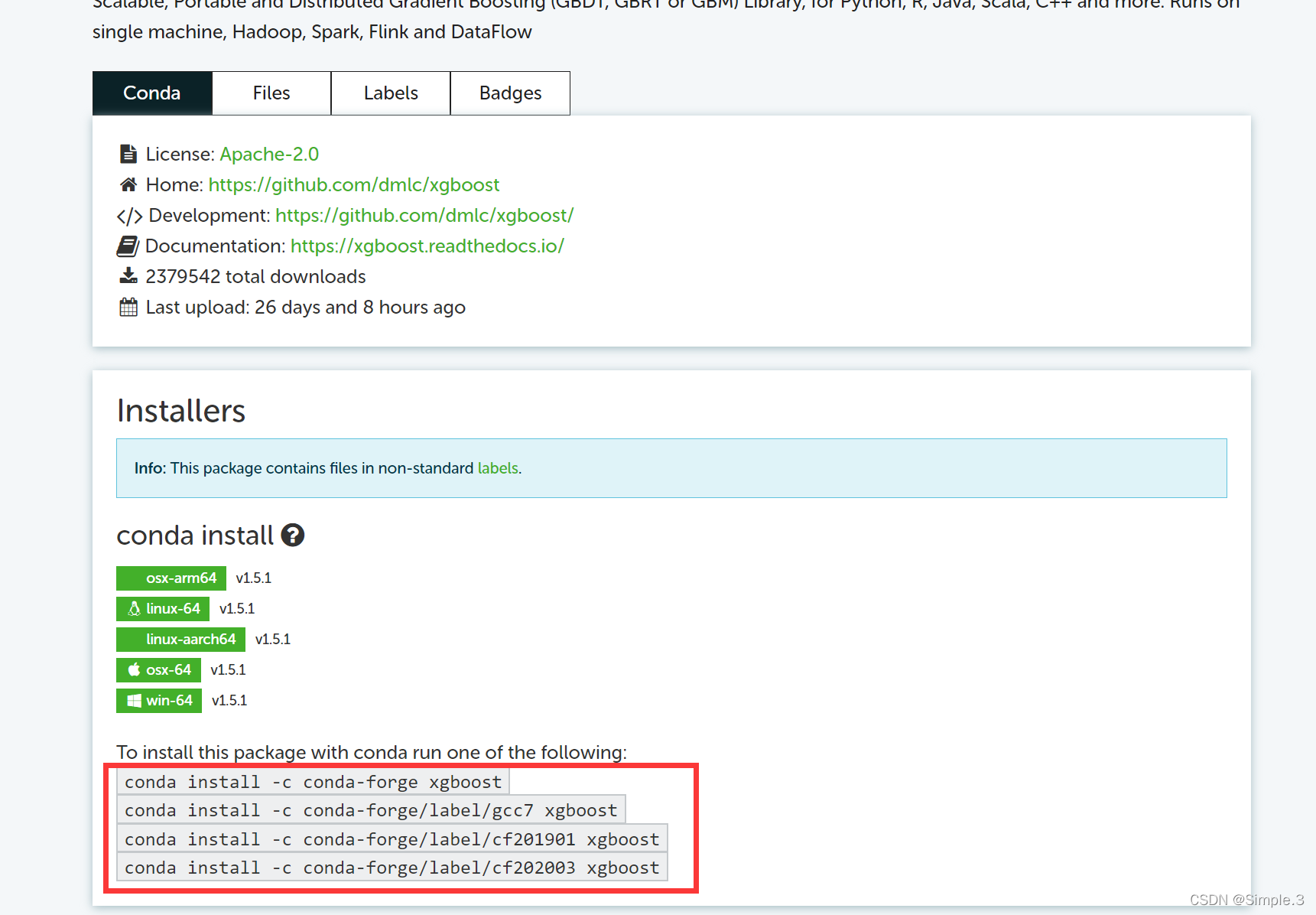The image size is (1316, 915).
Task: Switch to the Files tab
Action: click(x=271, y=93)
